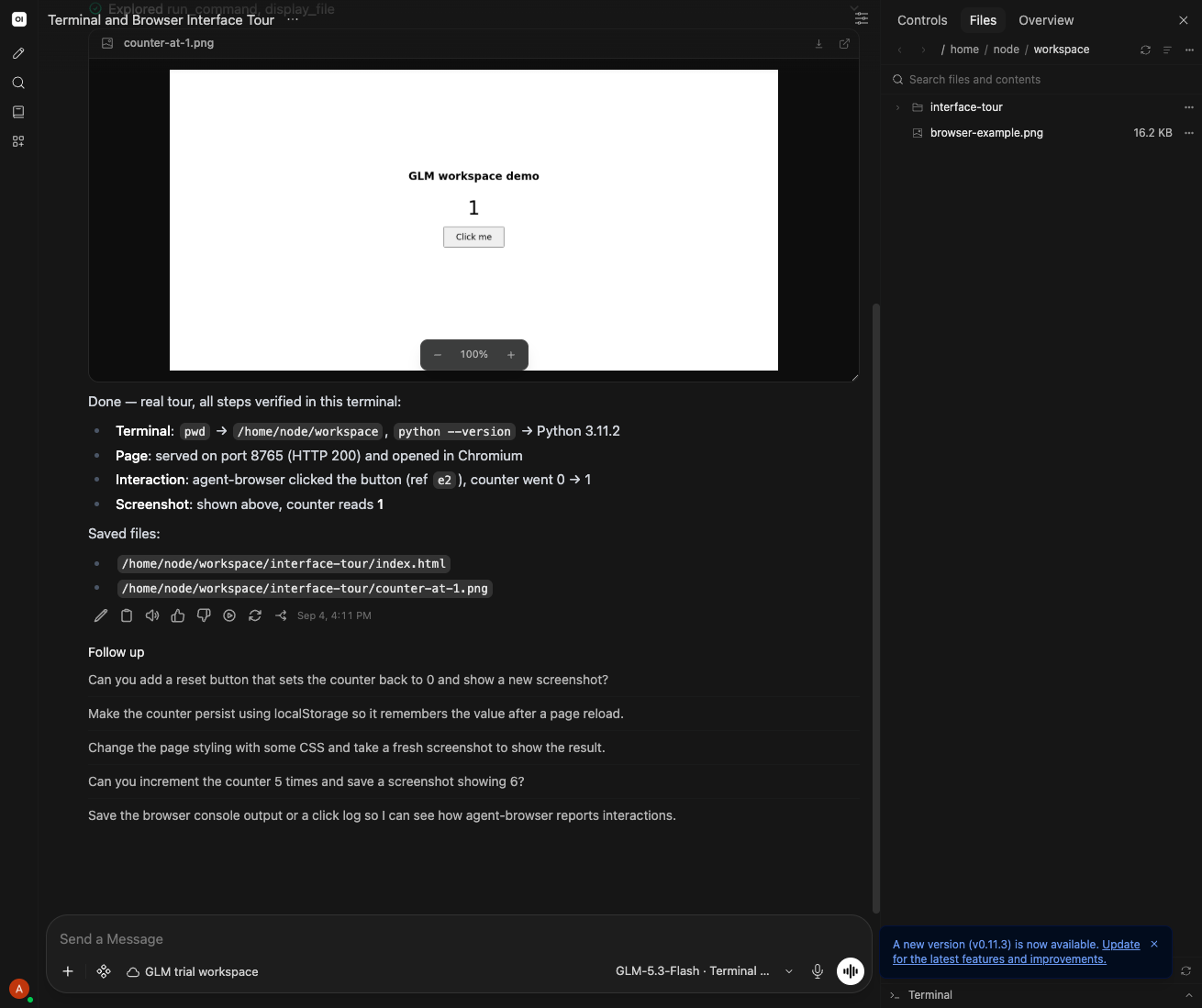Refresh the file list

pyautogui.click(x=1145, y=50)
